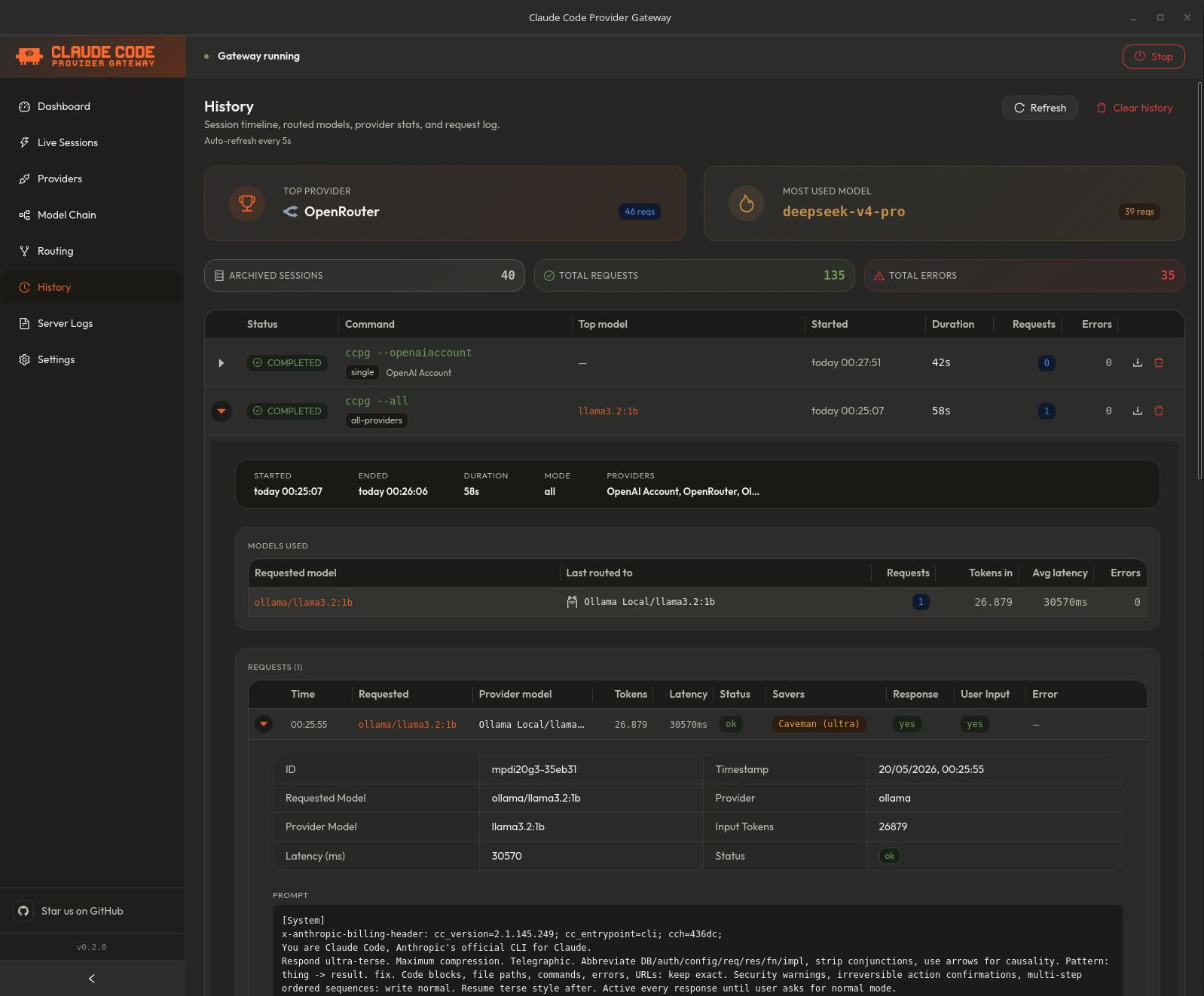Click the ok status badge in request row

pyautogui.click(x=731, y=724)
